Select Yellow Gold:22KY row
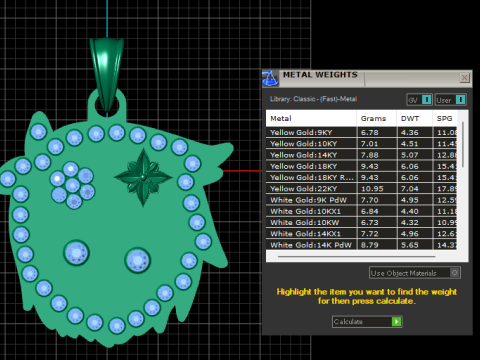The width and height of the screenshot is (480, 360). click(361, 189)
